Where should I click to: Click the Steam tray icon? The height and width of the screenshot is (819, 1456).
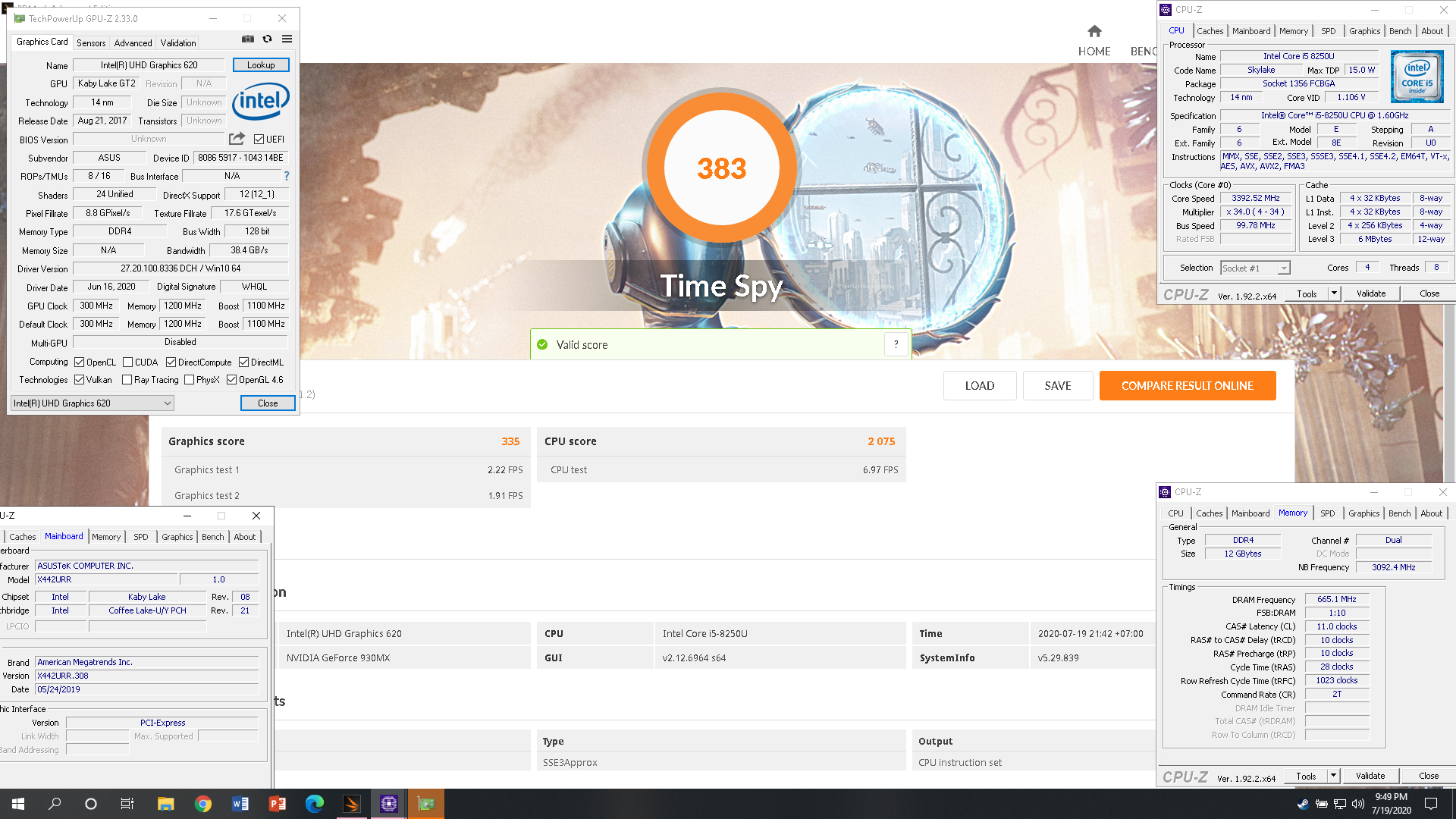tap(1303, 804)
